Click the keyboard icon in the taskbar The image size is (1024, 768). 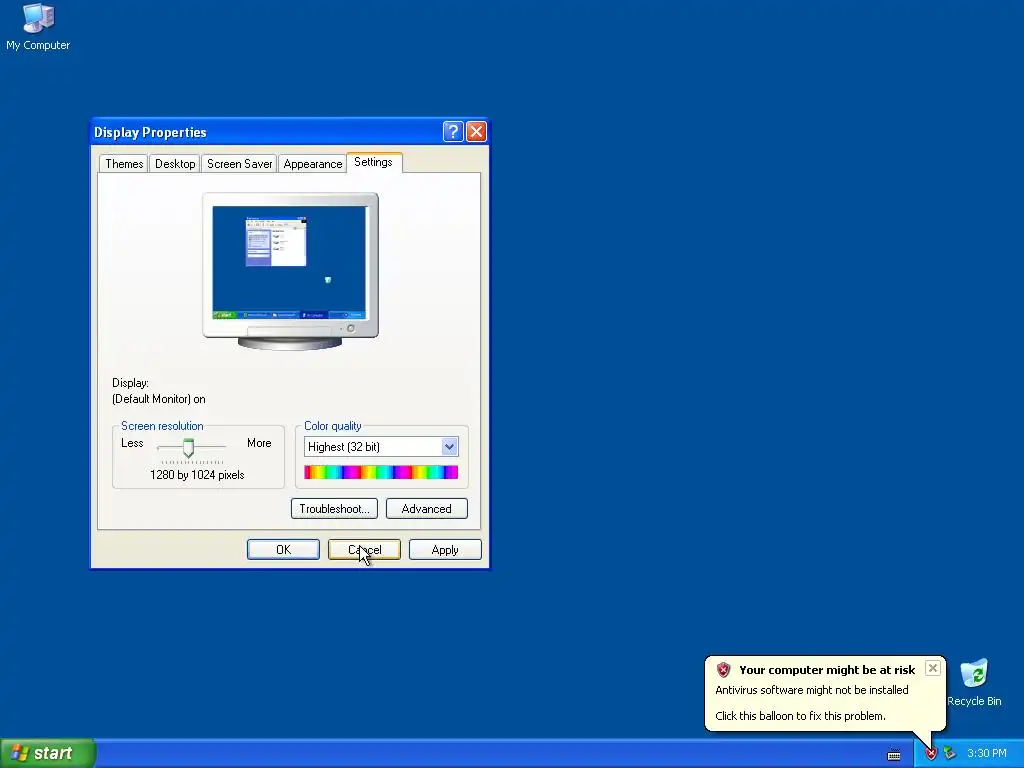894,755
